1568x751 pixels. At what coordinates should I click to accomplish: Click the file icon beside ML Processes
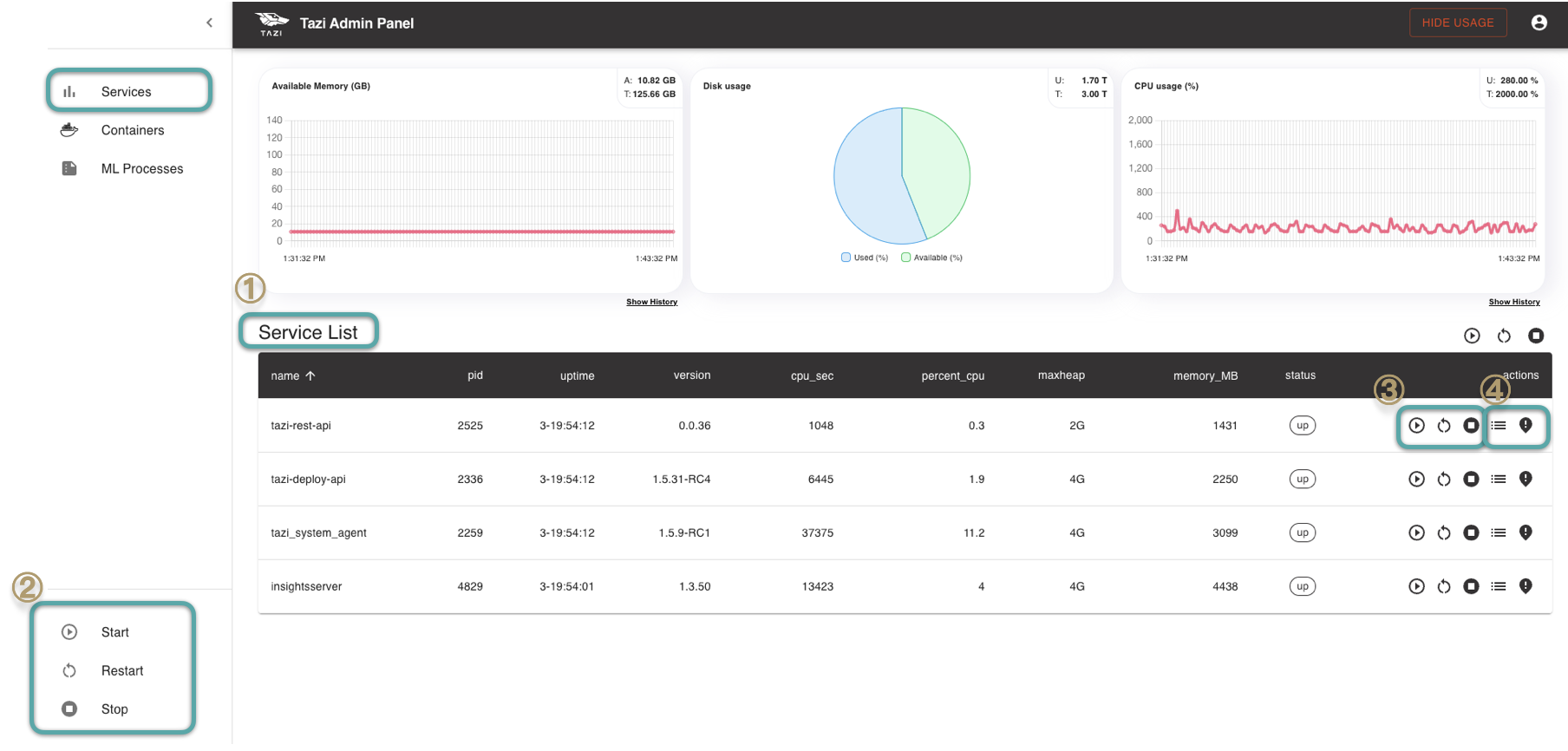[x=69, y=168]
